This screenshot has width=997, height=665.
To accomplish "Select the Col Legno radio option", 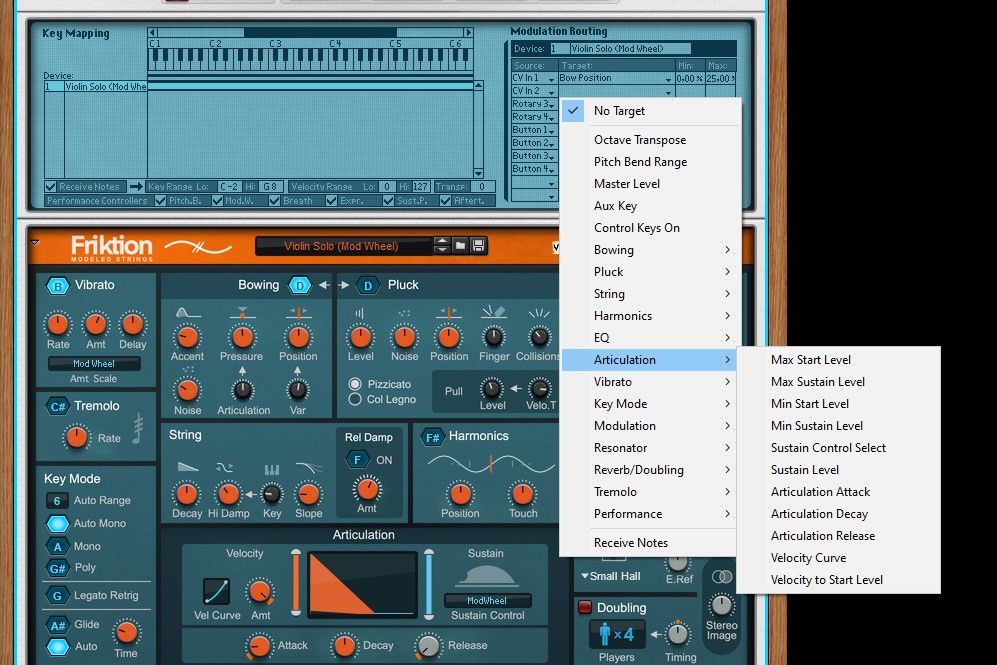I will [x=355, y=399].
